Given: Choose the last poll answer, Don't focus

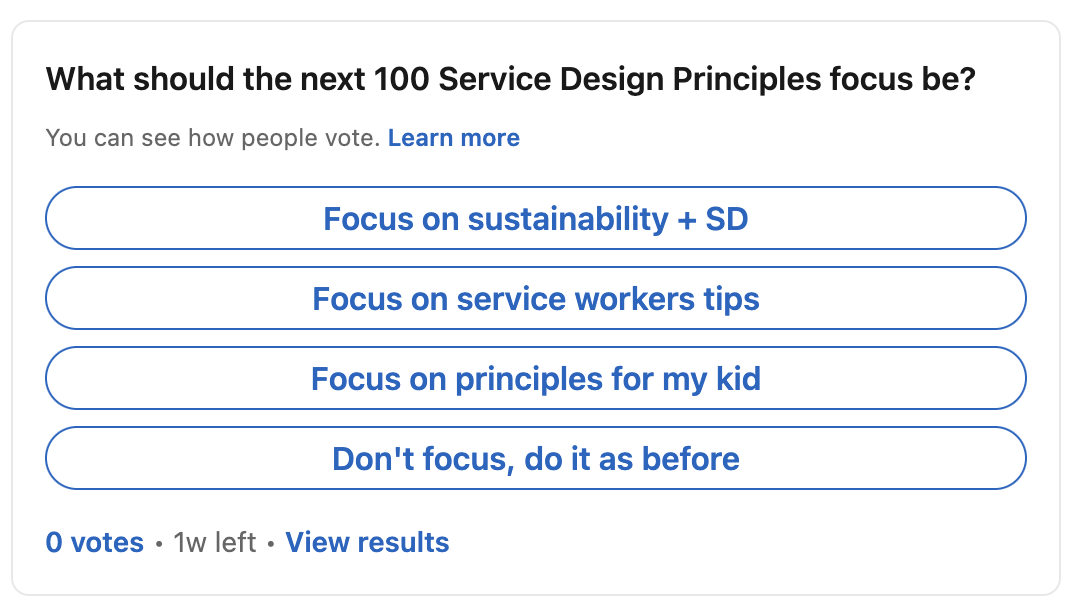Looking at the screenshot, I should pyautogui.click(x=535, y=459).
